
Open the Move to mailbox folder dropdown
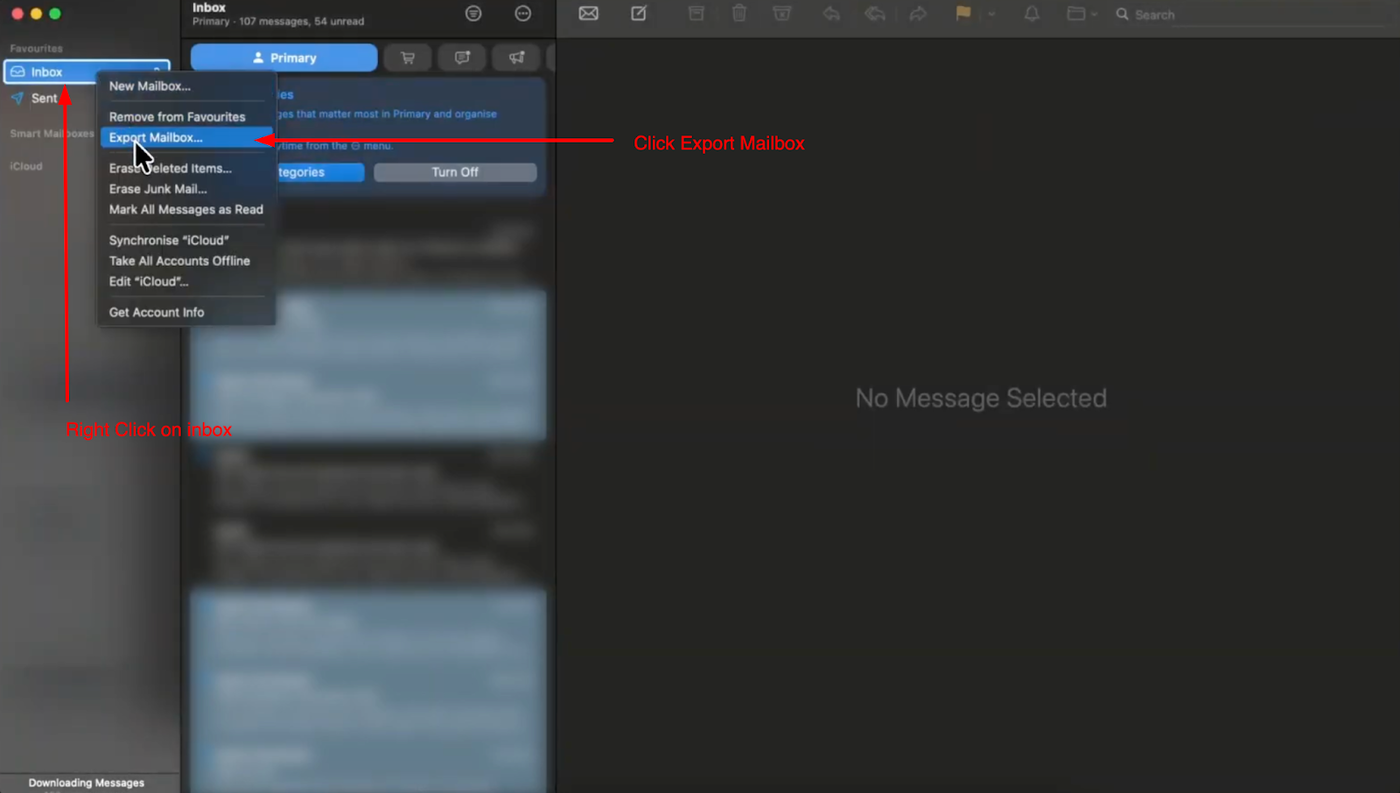[1082, 14]
